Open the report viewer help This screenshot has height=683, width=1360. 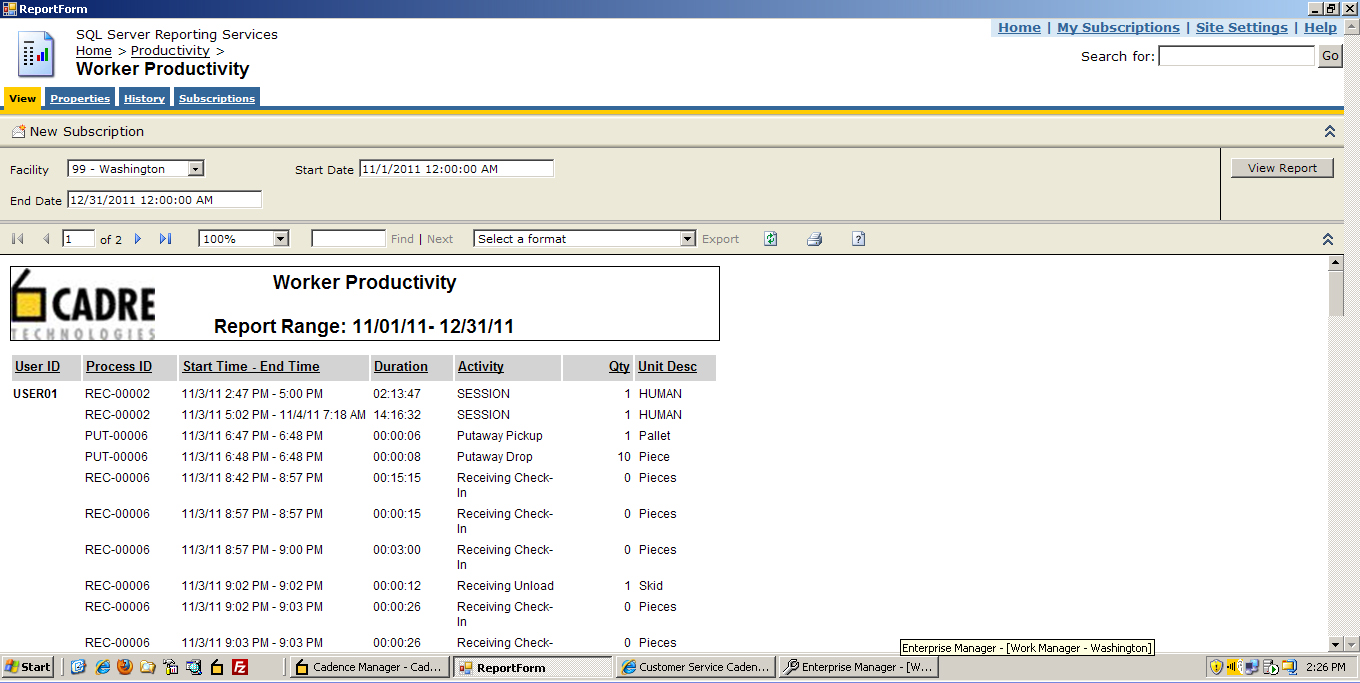point(858,238)
